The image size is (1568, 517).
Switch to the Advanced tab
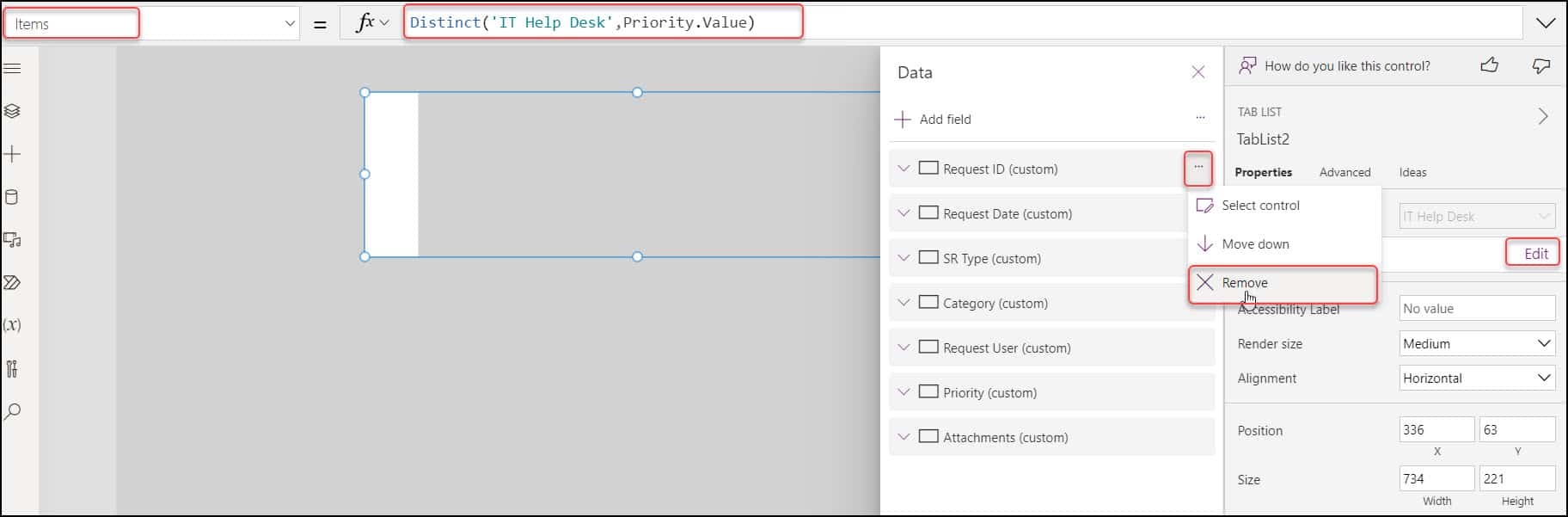click(1344, 172)
